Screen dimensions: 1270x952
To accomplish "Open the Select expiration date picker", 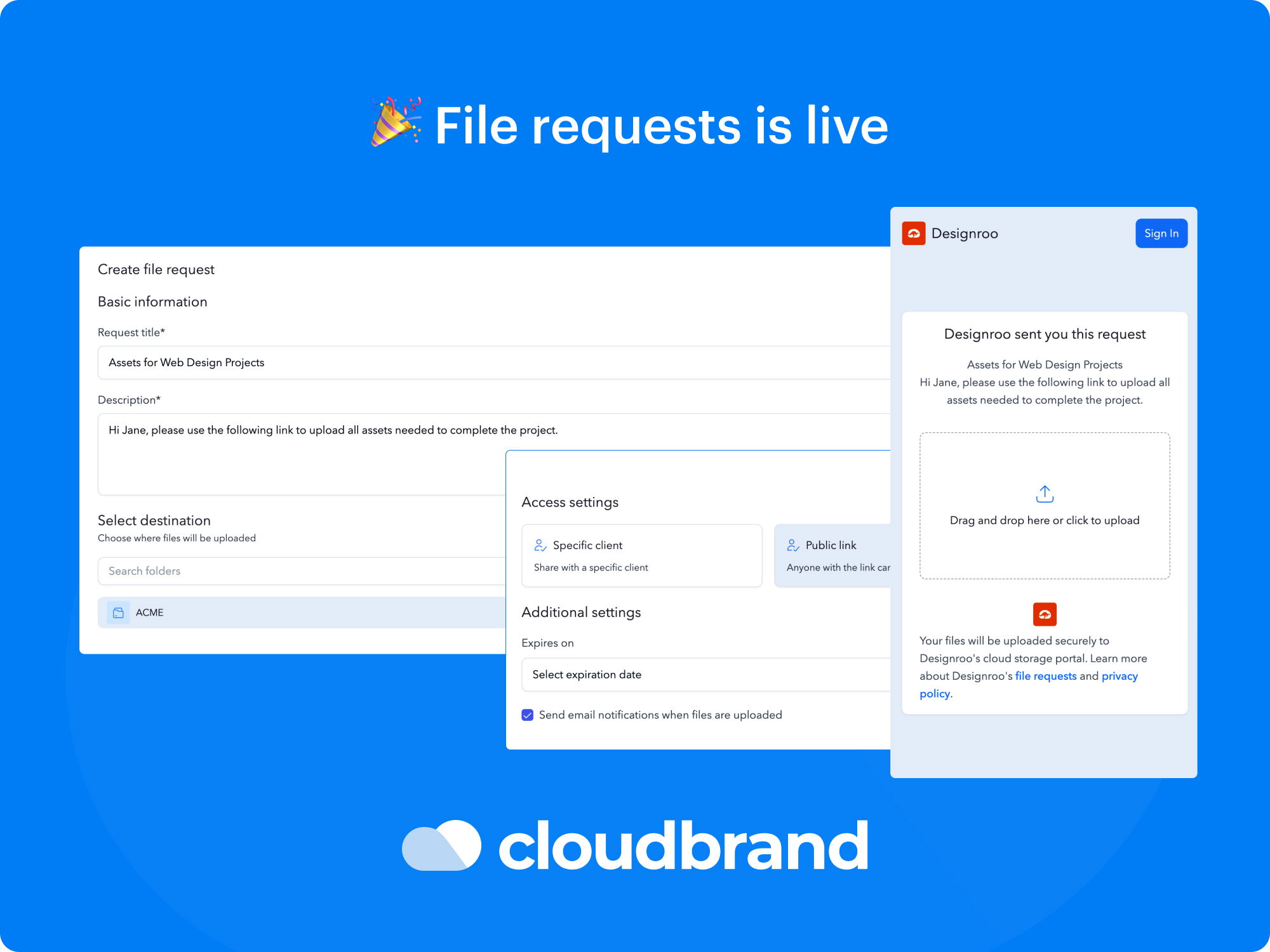I will pyautogui.click(x=706, y=675).
